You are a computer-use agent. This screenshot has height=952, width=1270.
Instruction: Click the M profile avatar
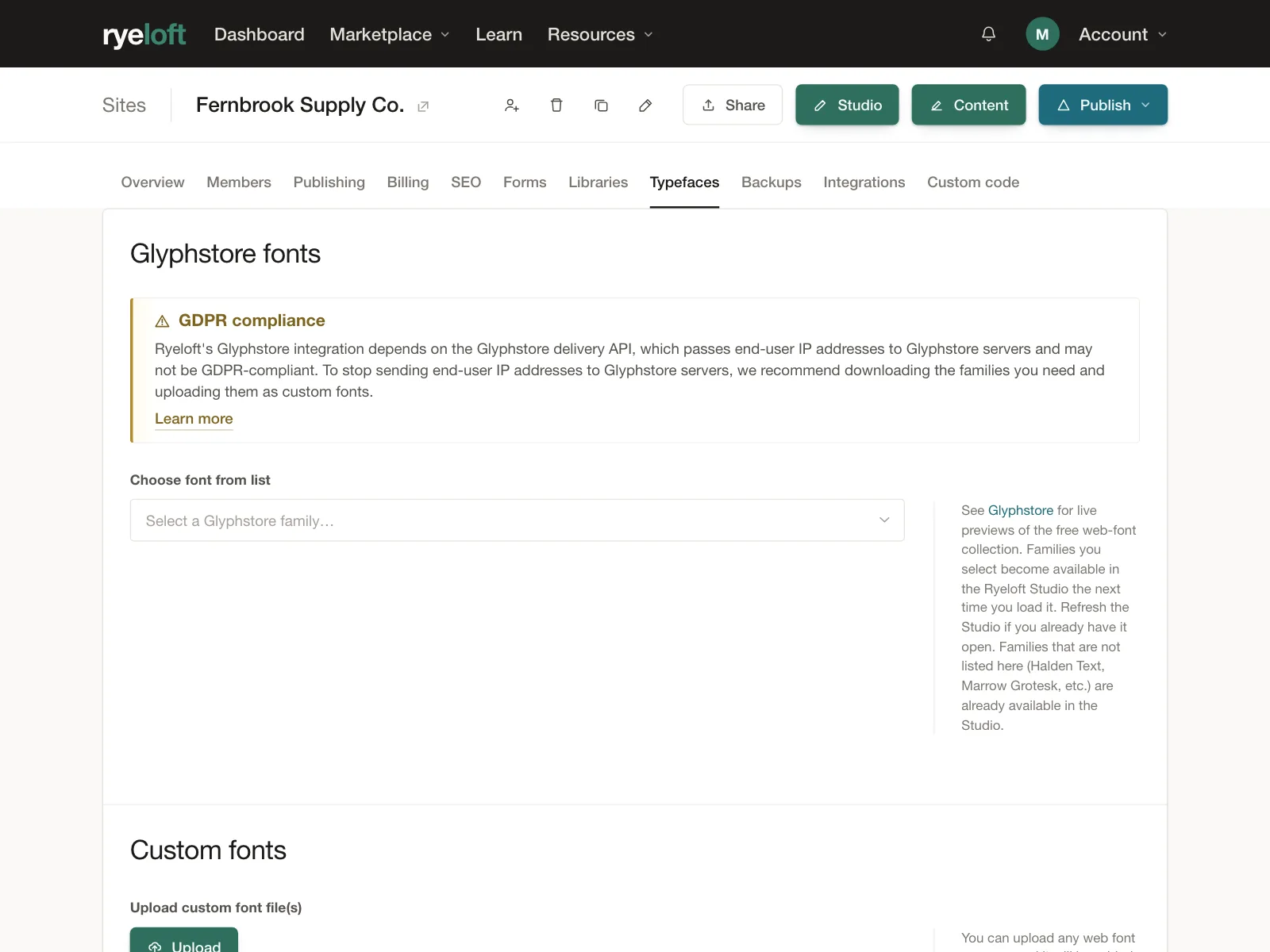(x=1042, y=34)
